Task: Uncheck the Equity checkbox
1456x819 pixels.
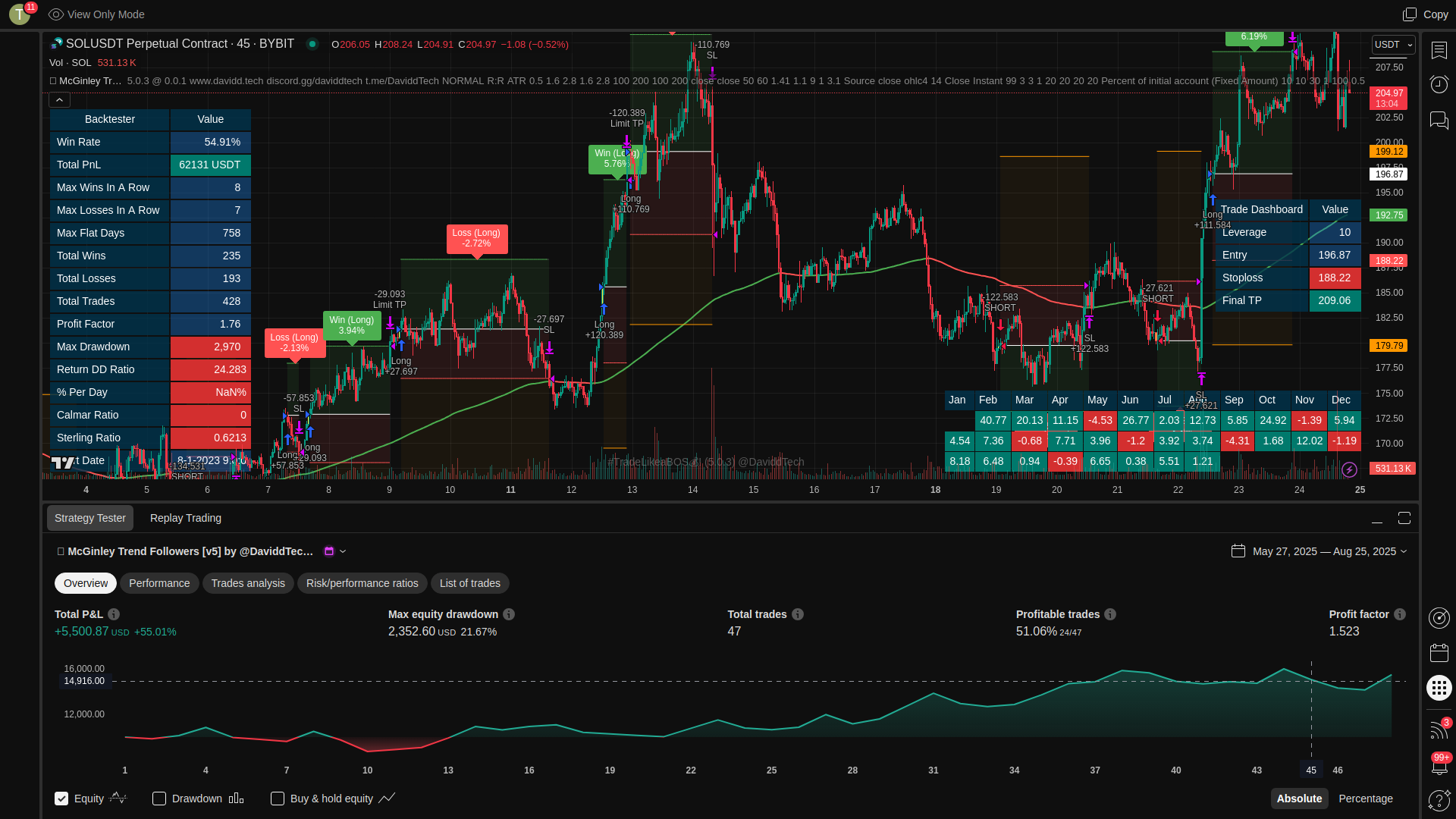Action: [x=61, y=799]
